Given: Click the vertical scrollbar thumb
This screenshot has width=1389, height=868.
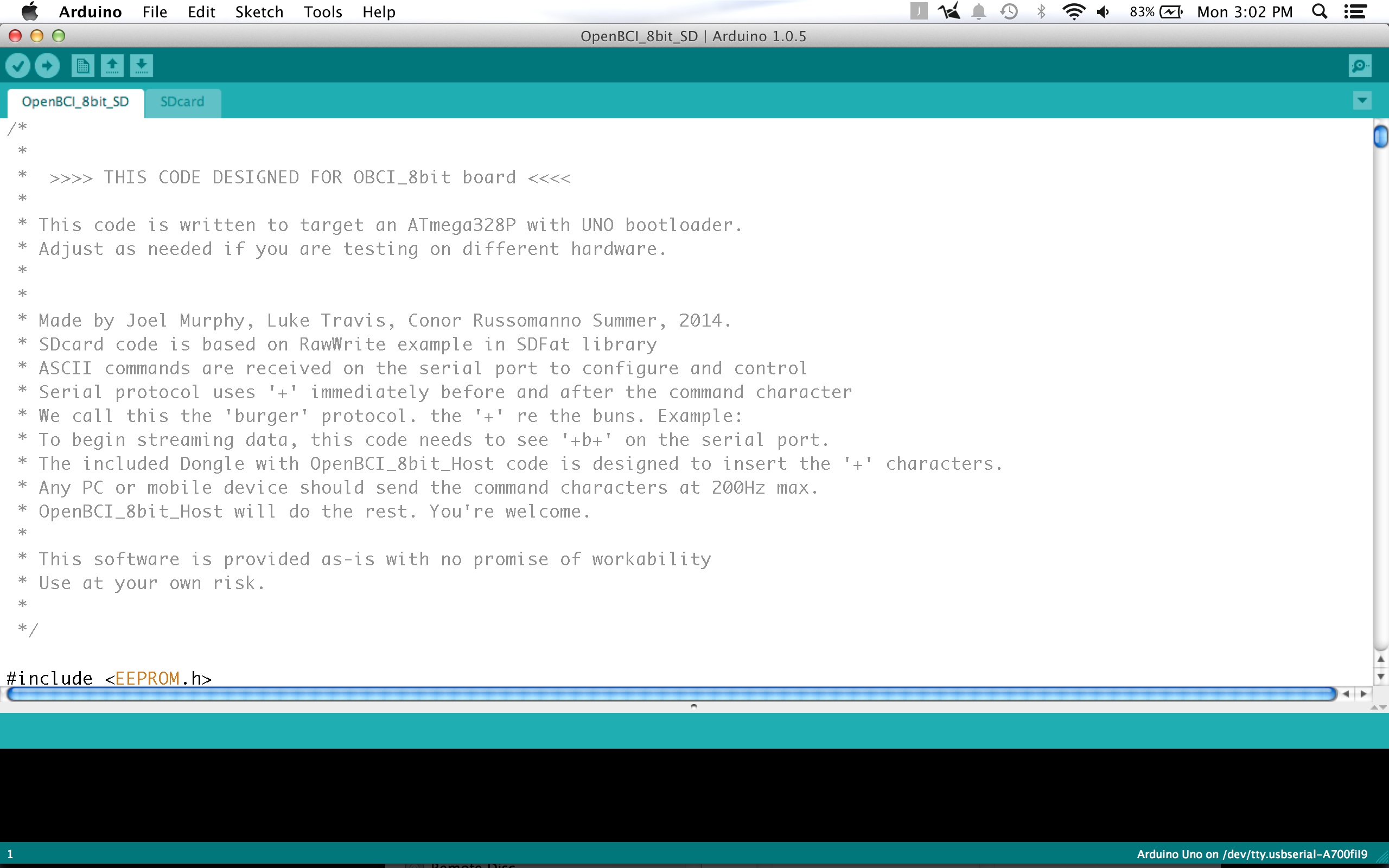Looking at the screenshot, I should (x=1380, y=137).
